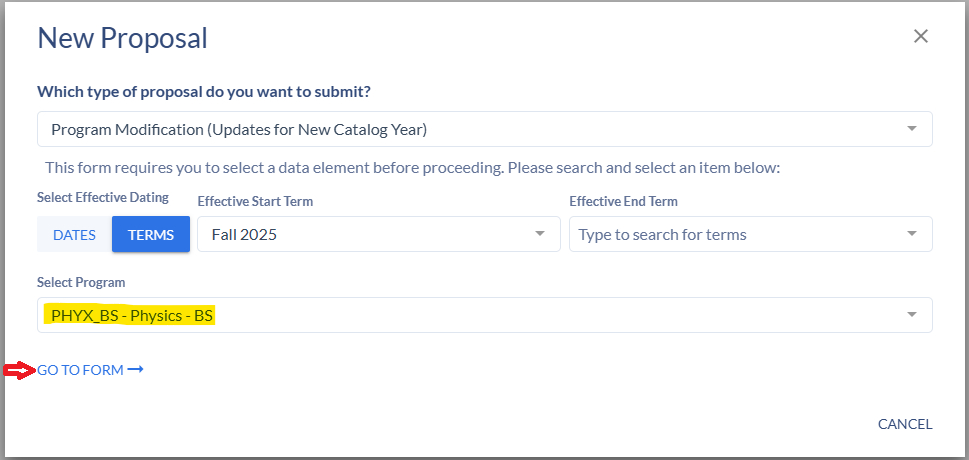The height and width of the screenshot is (460, 969).
Task: Click the highlighted PHYX_BS - Physics - BS program
Action: tap(132, 315)
